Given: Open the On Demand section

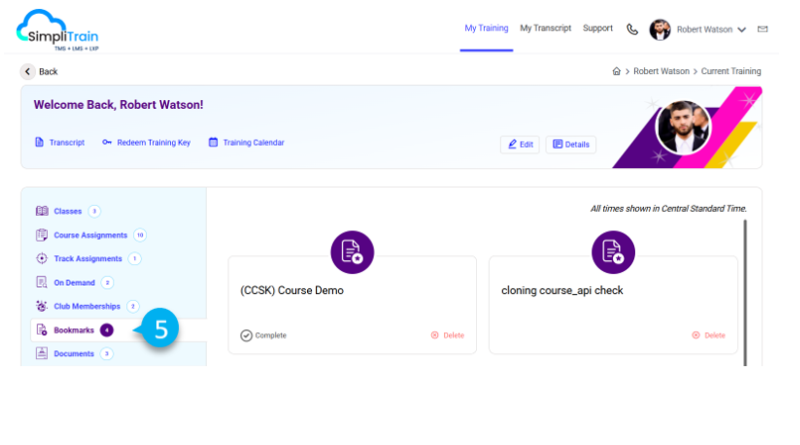Looking at the screenshot, I should coord(74,283).
